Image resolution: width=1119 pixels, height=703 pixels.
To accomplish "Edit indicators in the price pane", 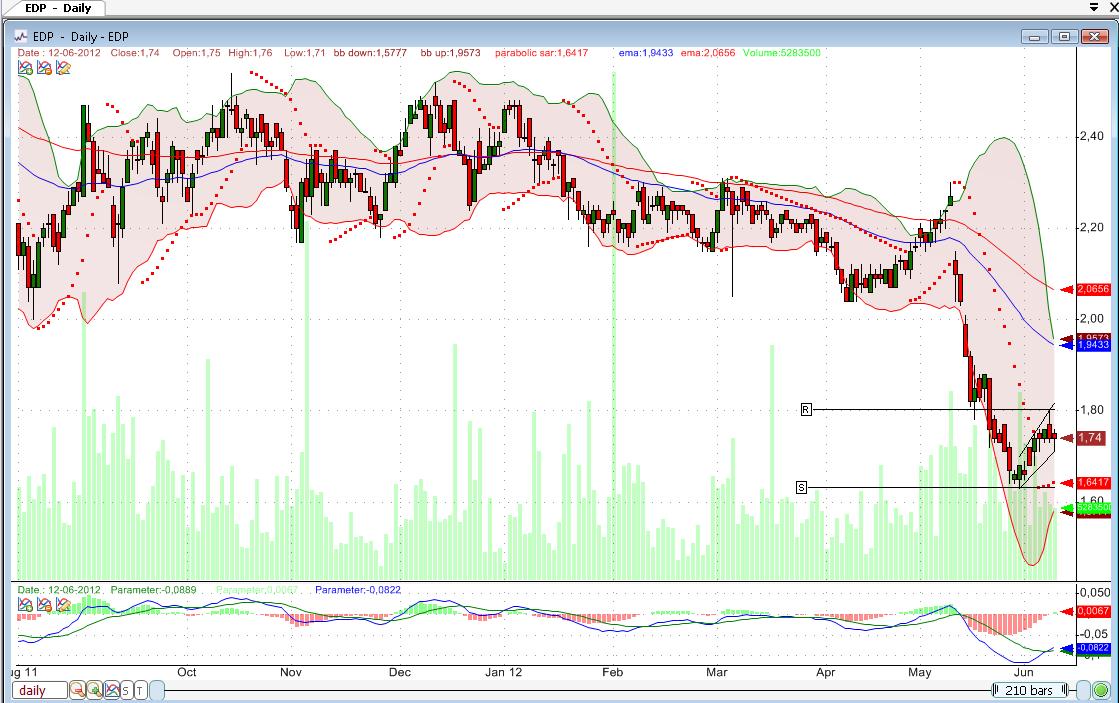I will (x=63, y=68).
